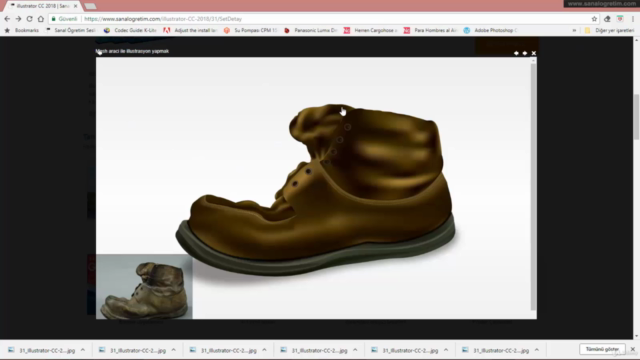This screenshot has width=640, height=360.
Task: Open the Diğer yer işaretleri folder
Action: (x=609, y=30)
